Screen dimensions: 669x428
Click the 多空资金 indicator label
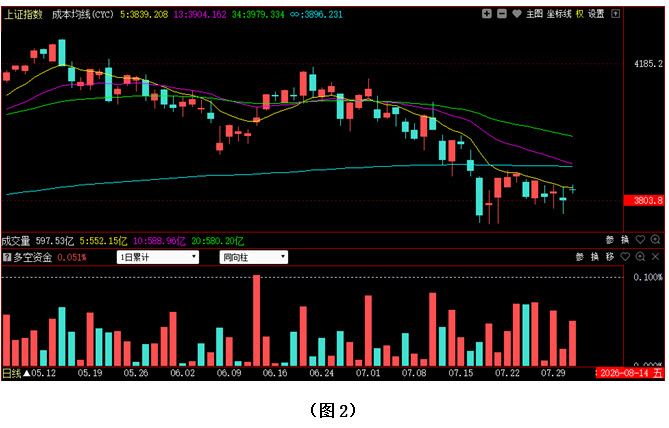pyautogui.click(x=32, y=257)
